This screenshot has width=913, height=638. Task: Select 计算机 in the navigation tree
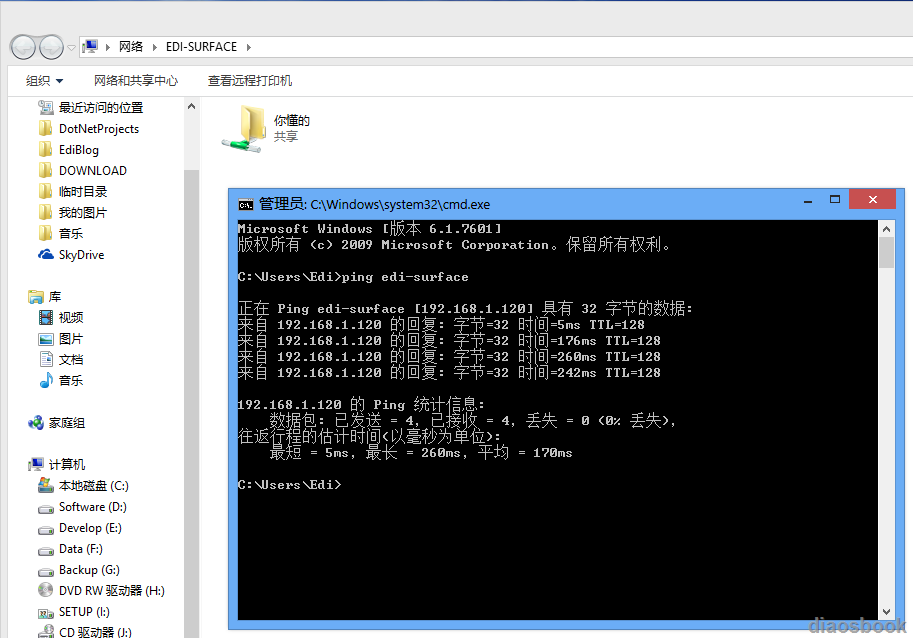[x=67, y=465]
